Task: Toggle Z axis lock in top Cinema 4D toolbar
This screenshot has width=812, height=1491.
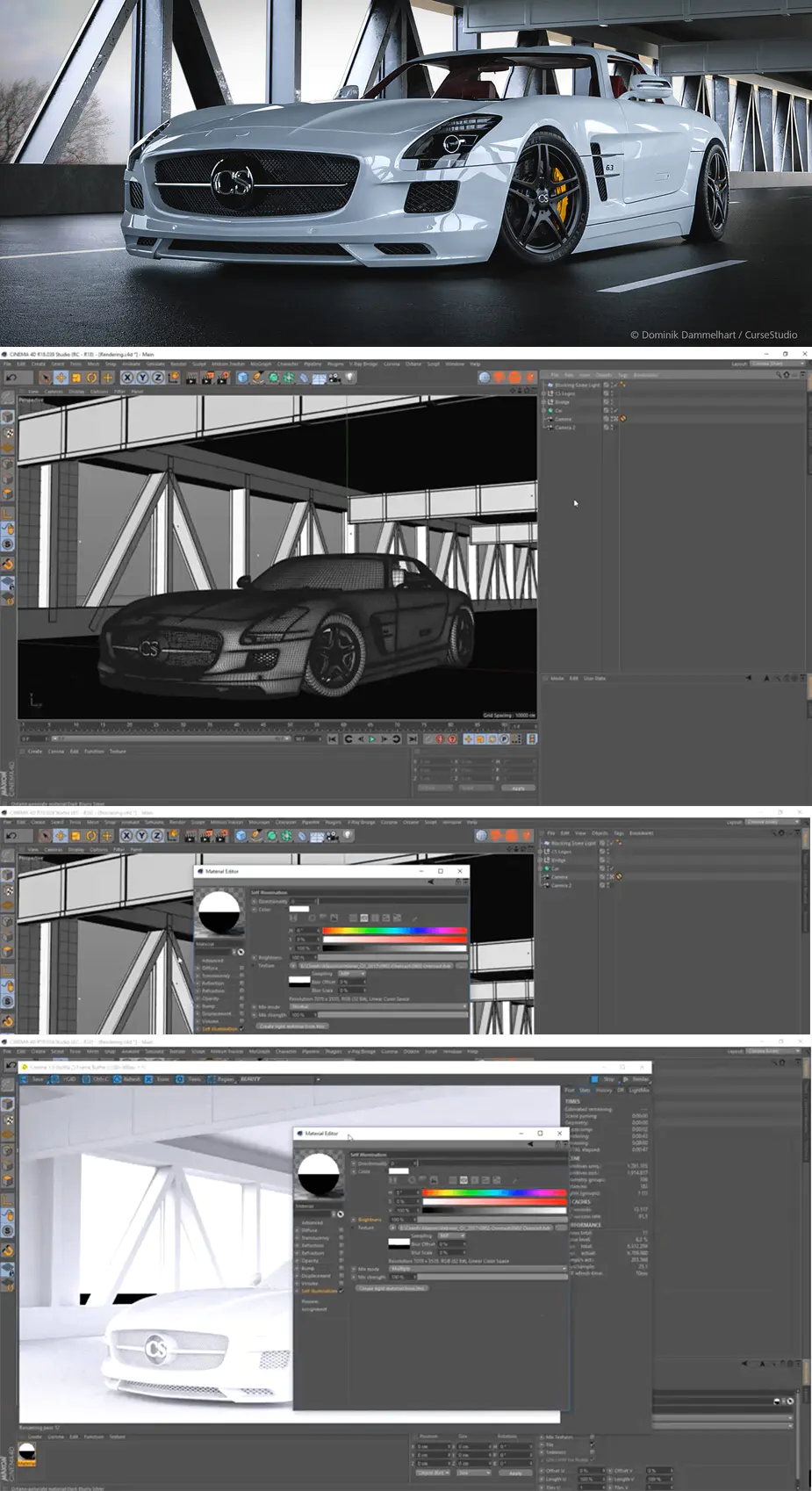Action: (x=158, y=378)
